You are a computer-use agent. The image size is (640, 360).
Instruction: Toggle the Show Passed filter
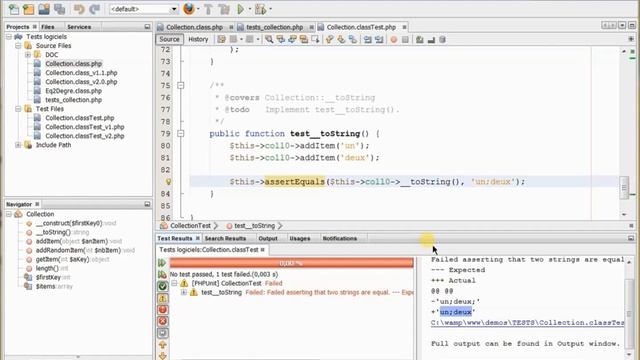(x=162, y=287)
